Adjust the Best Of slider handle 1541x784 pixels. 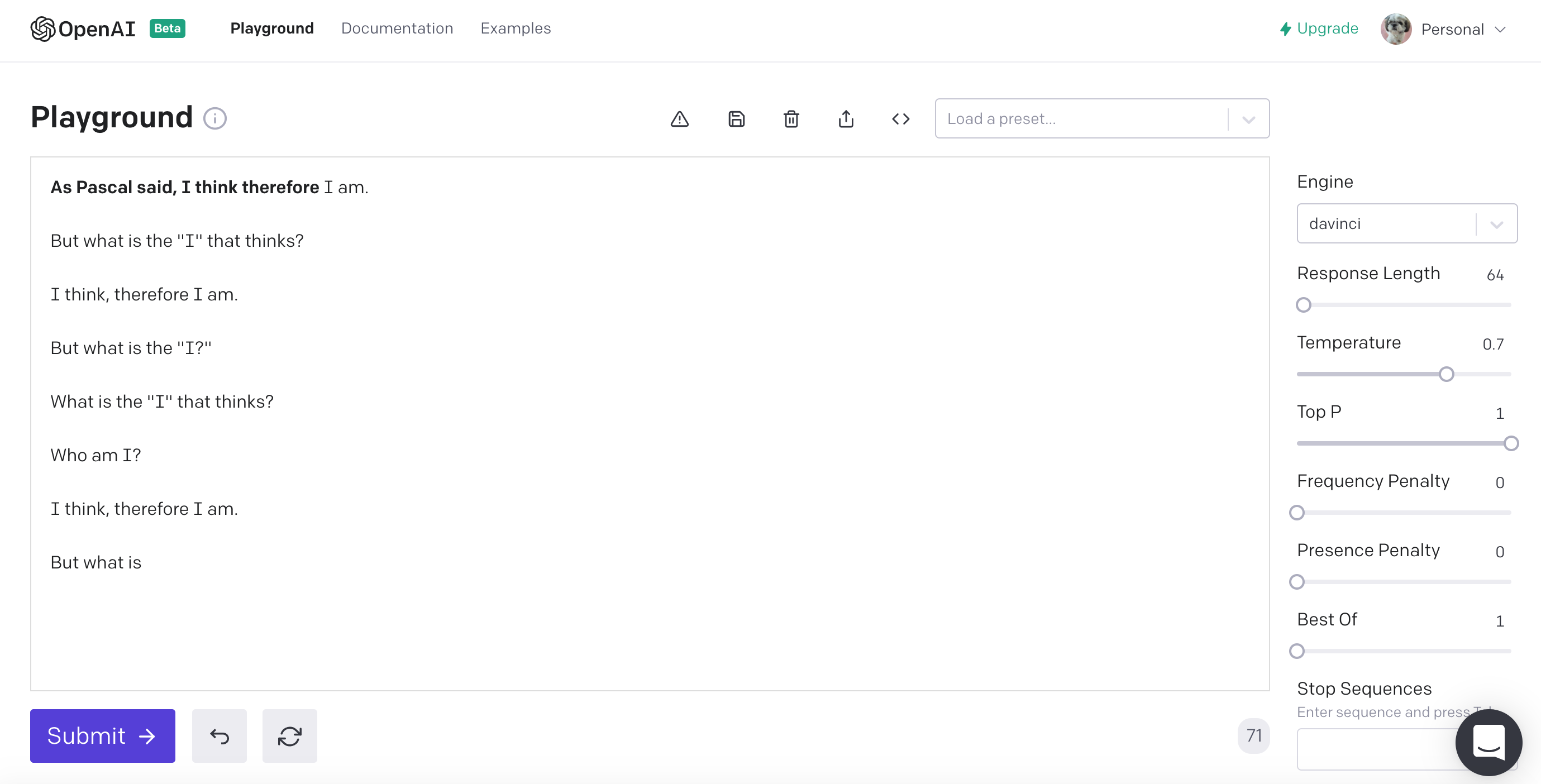pos(1296,651)
